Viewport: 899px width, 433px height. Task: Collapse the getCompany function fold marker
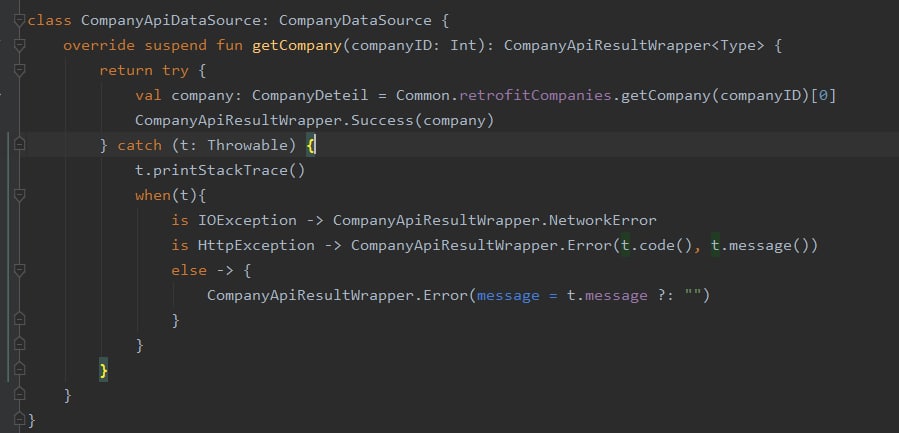click(x=19, y=45)
